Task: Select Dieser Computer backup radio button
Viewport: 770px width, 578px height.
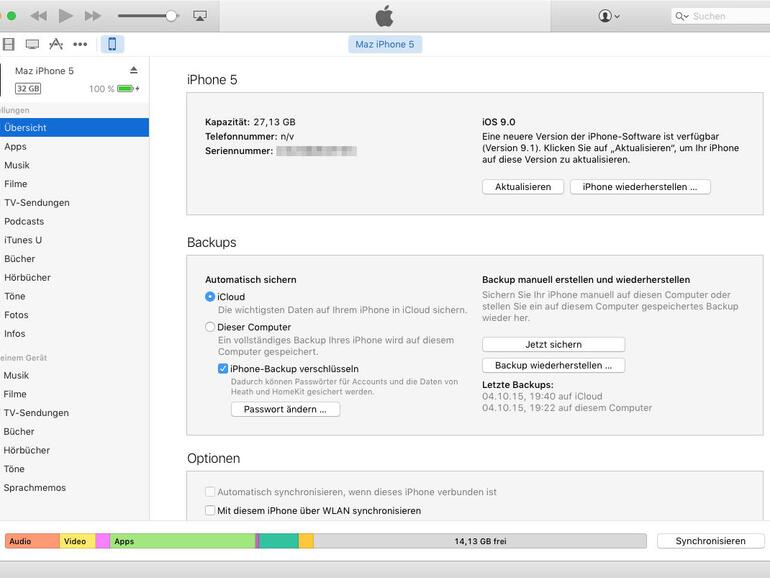Action: point(210,327)
